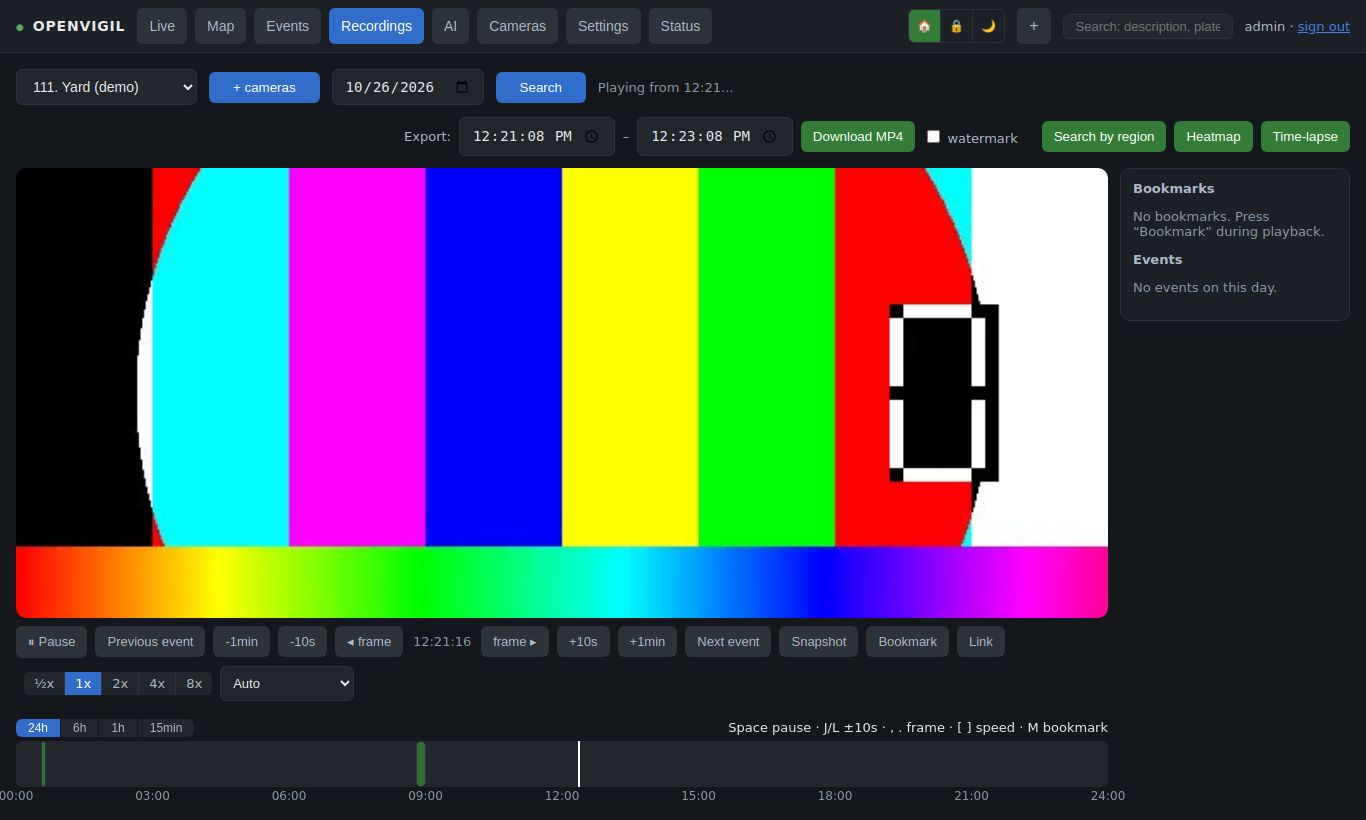This screenshot has width=1366, height=820.
Task: Enable the watermark checkbox
Action: tap(933, 136)
